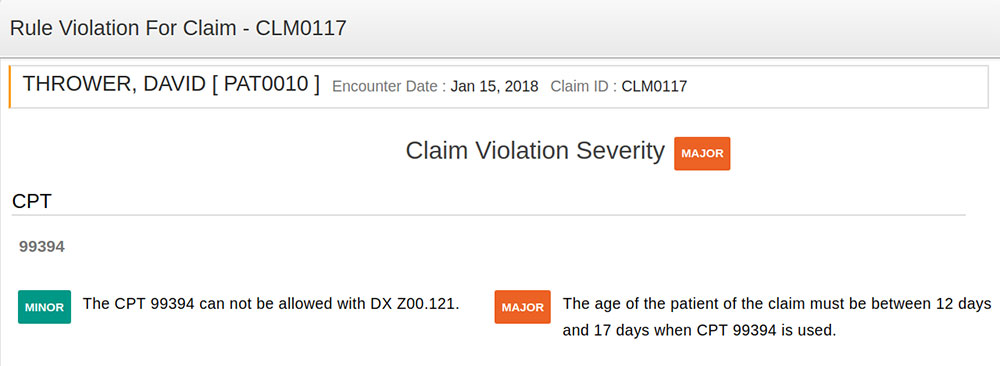Click the Encounter Date value Jan 15, 2018
This screenshot has width=1000, height=366.
(494, 87)
